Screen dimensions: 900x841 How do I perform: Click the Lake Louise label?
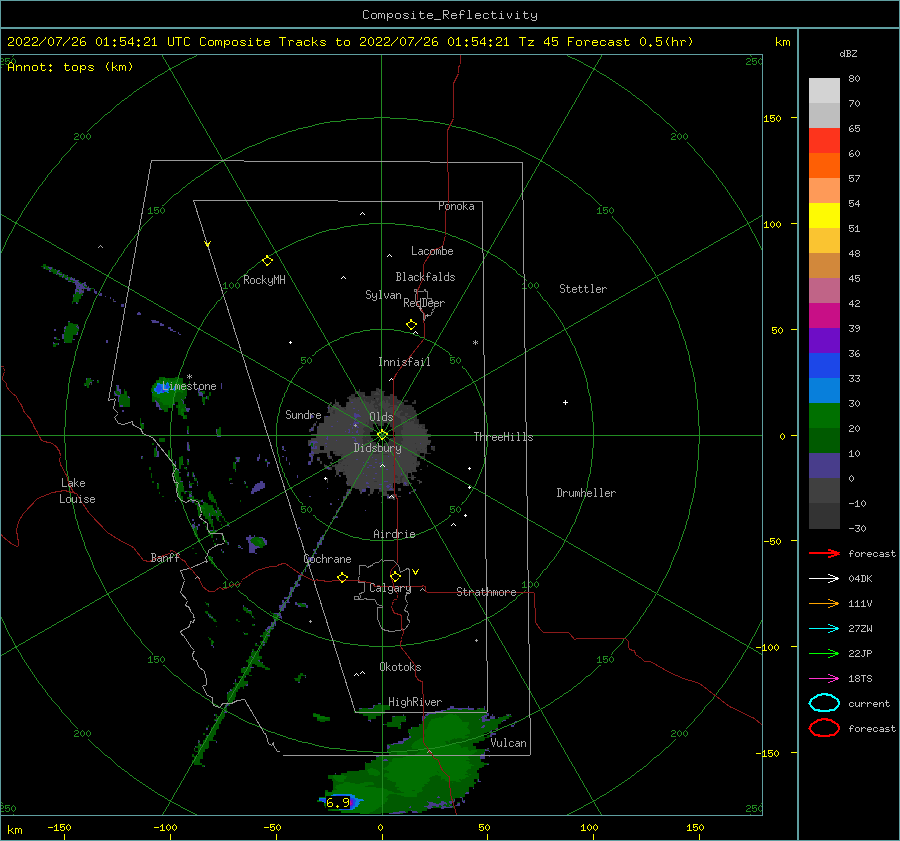(x=77, y=491)
